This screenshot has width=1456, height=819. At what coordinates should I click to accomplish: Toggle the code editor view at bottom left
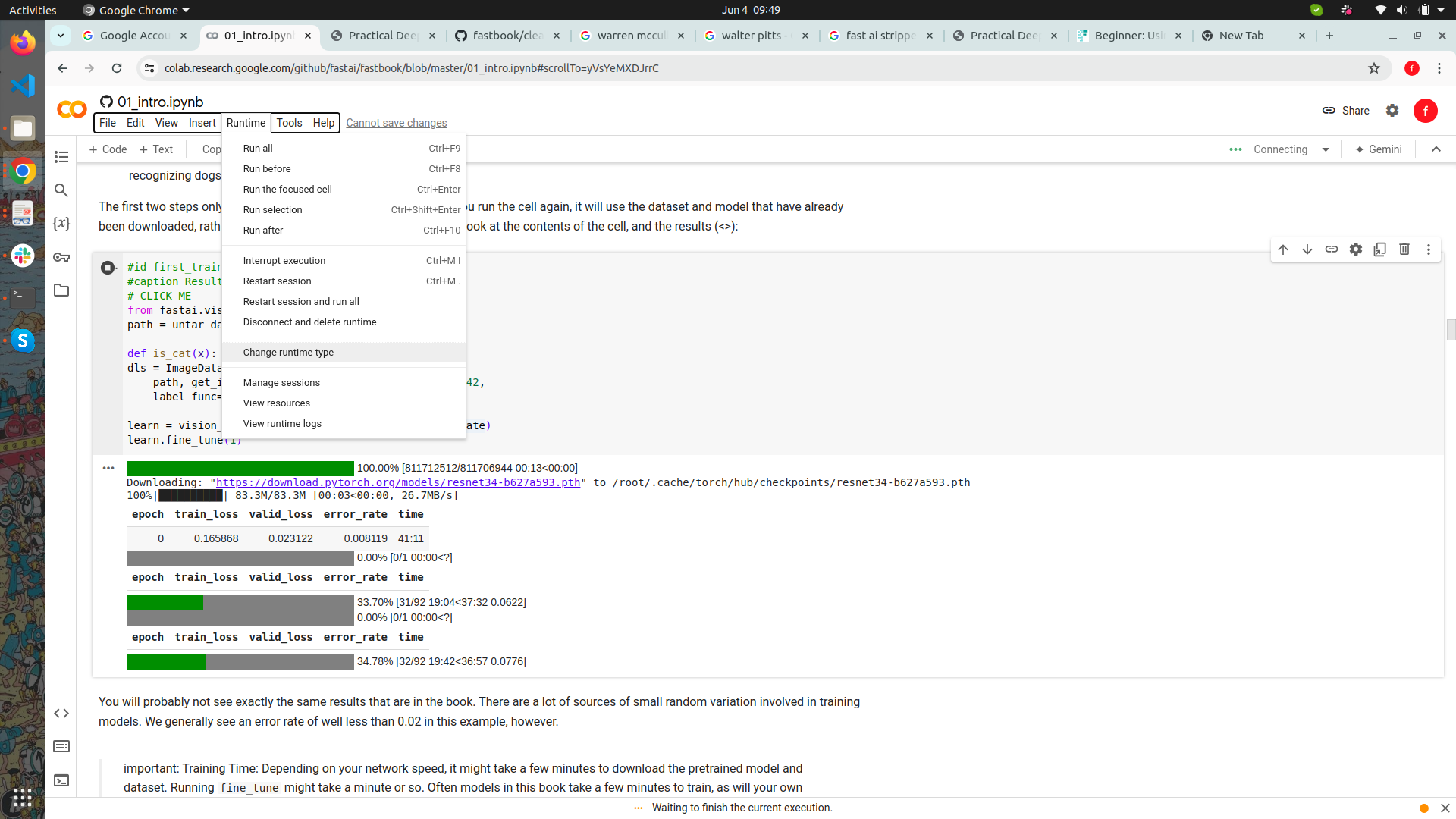click(61, 713)
